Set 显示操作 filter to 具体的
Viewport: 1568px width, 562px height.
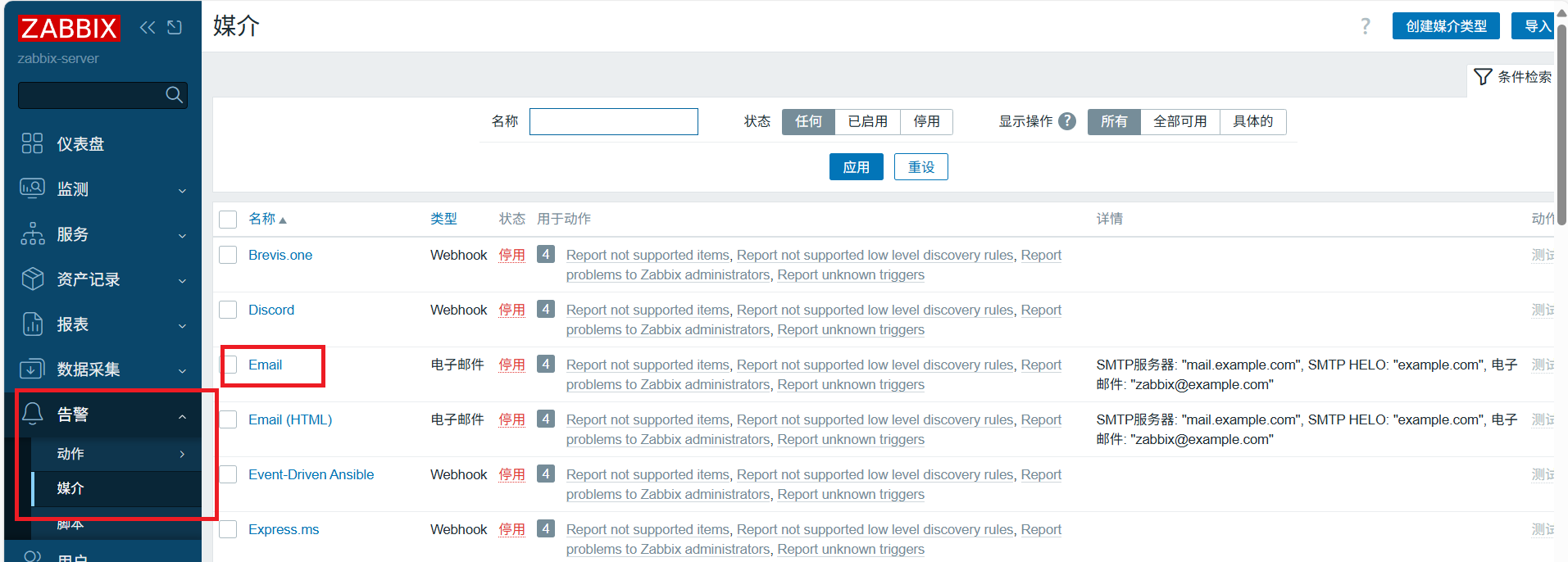point(1252,121)
